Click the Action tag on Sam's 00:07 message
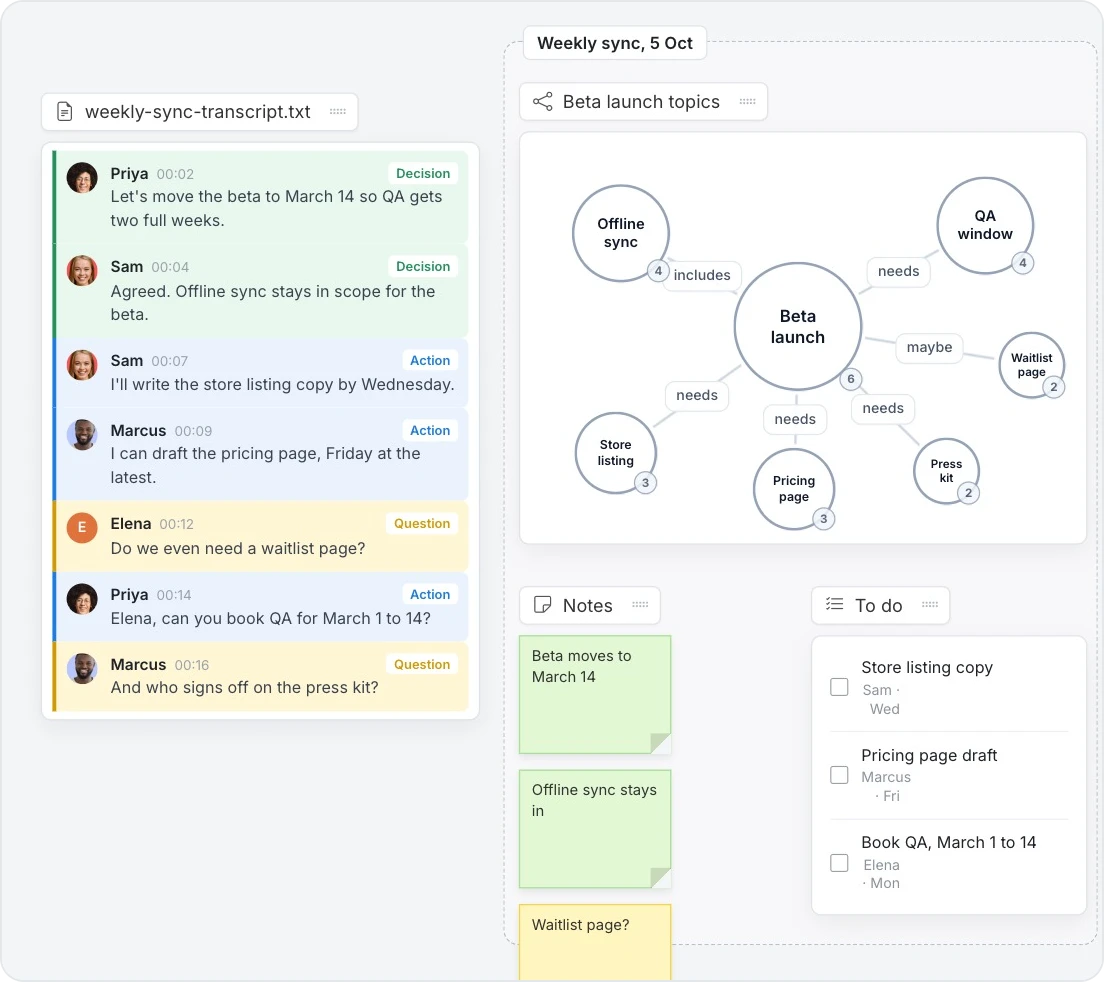The width and height of the screenshot is (1104, 982). [x=429, y=360]
